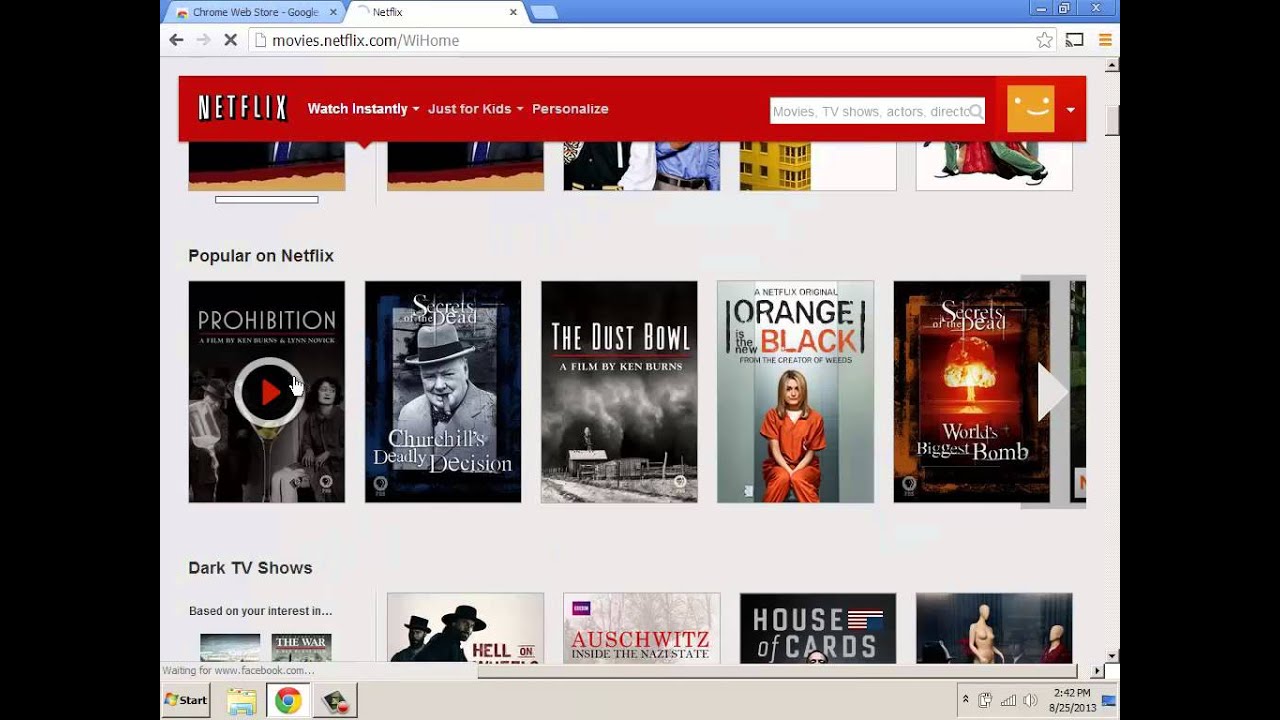Viewport: 1280px width, 720px height.
Task: Click the search magnifier icon
Action: (976, 111)
